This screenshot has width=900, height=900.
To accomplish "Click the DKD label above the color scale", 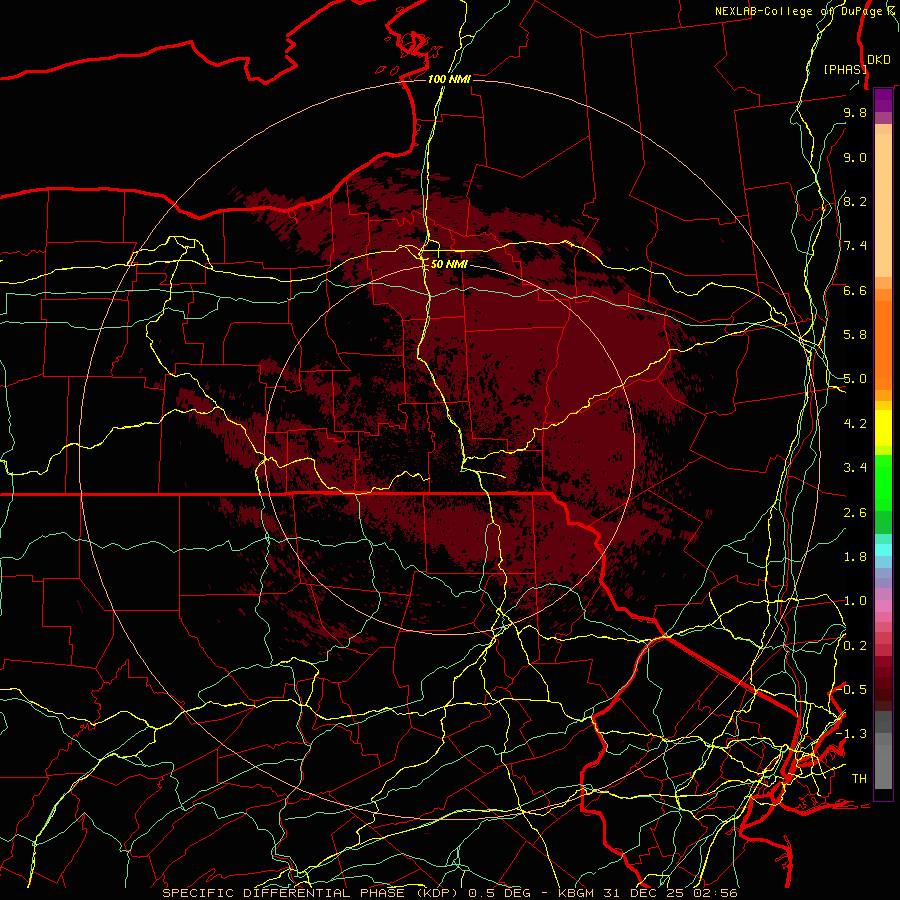I will point(879,59).
